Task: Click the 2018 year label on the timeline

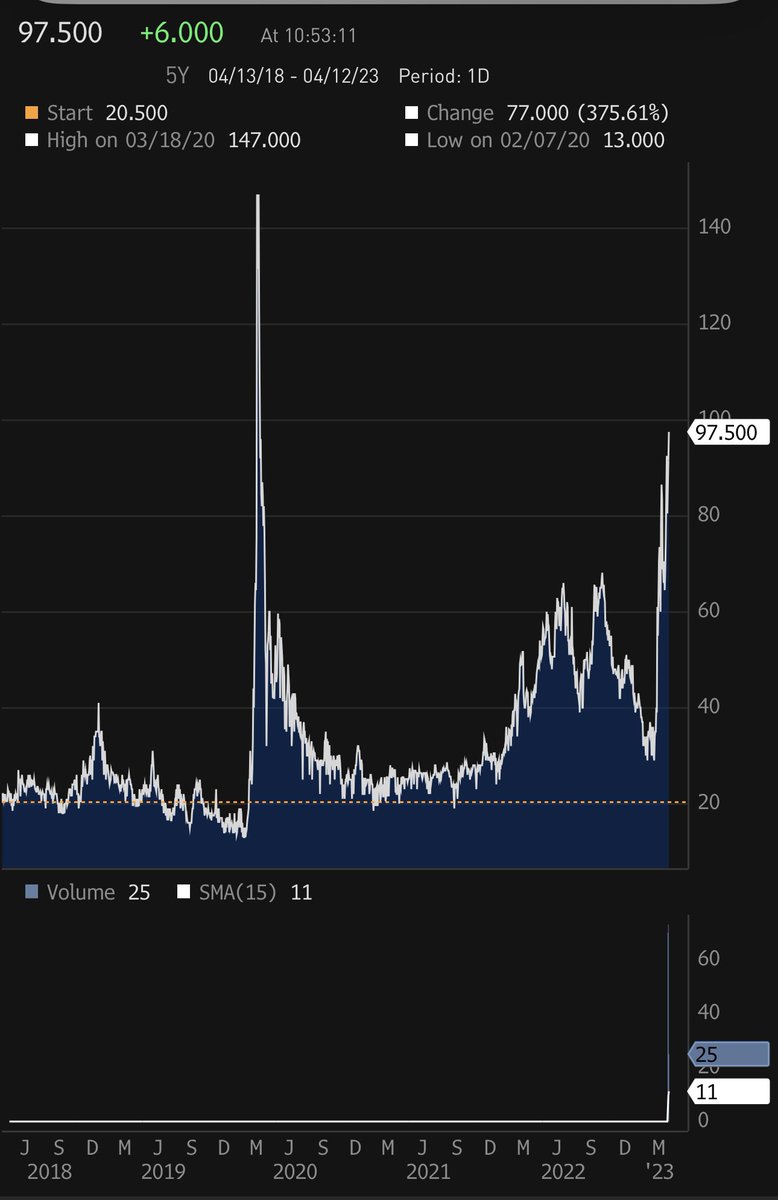Action: click(50, 1171)
